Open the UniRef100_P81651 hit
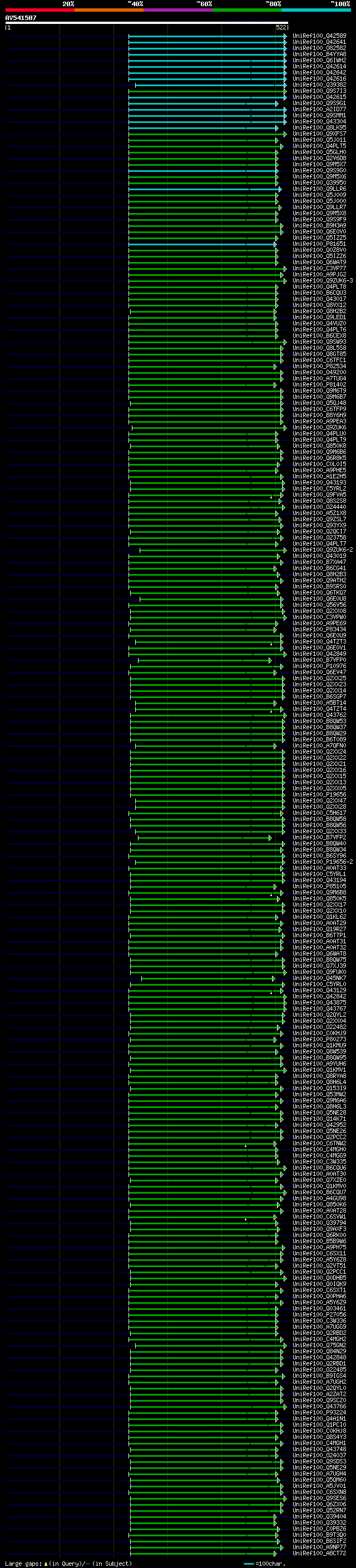This screenshot has width=356, height=1568. pos(319,244)
